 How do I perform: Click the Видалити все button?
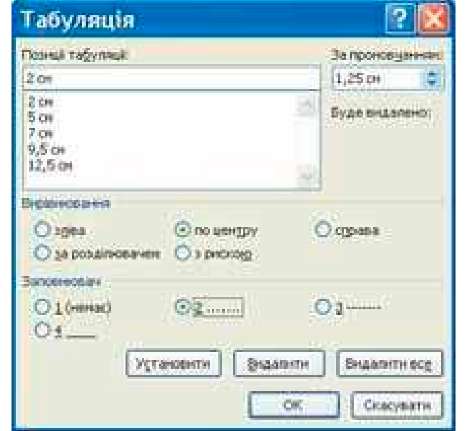pos(389,363)
